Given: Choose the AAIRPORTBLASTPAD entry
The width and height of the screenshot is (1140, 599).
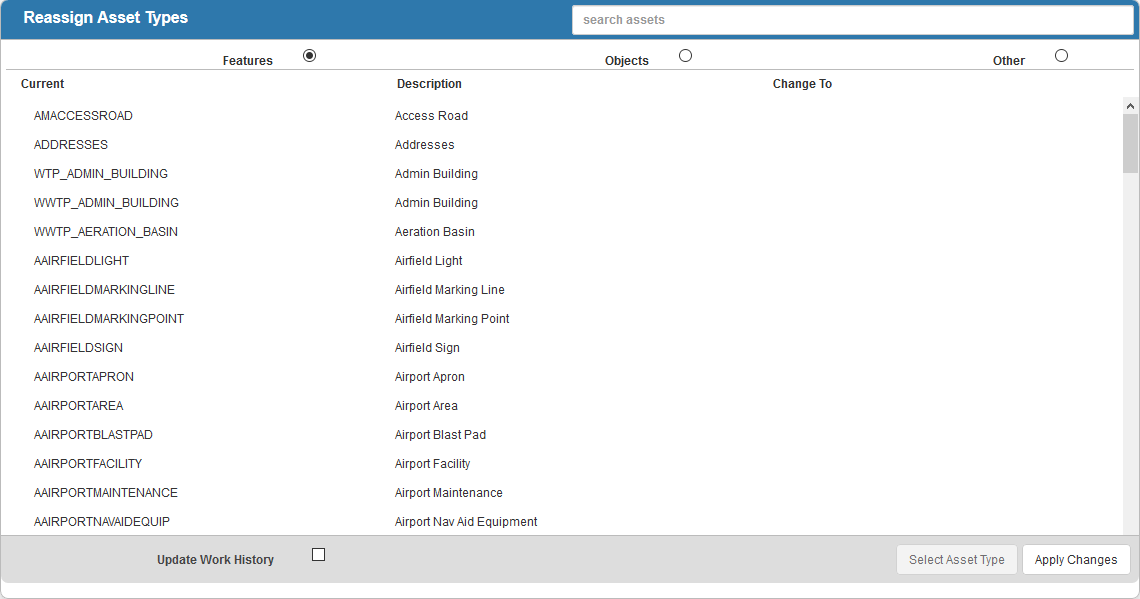Looking at the screenshot, I should pyautogui.click(x=93, y=435).
